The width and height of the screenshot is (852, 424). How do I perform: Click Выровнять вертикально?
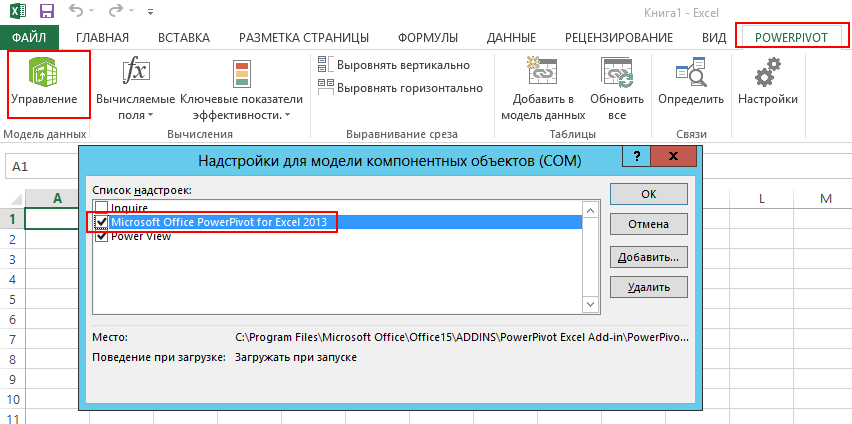point(394,65)
